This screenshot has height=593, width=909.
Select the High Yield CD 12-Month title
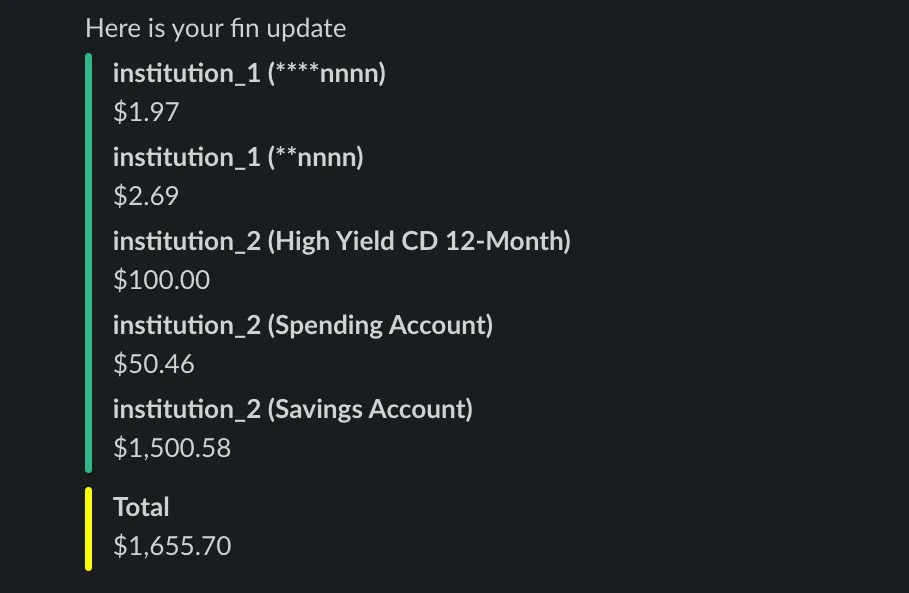(342, 241)
